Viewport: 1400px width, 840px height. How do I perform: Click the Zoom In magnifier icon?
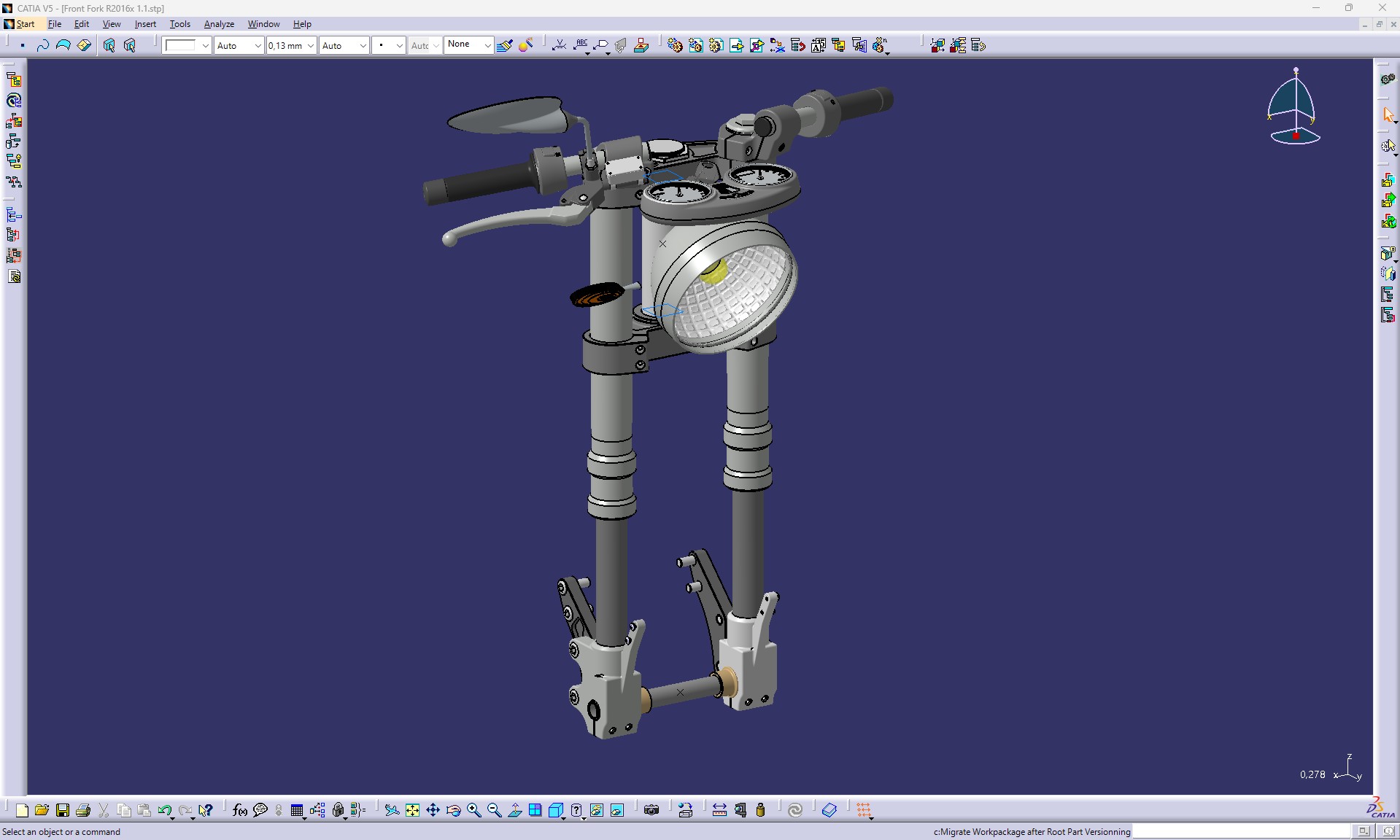tap(474, 810)
